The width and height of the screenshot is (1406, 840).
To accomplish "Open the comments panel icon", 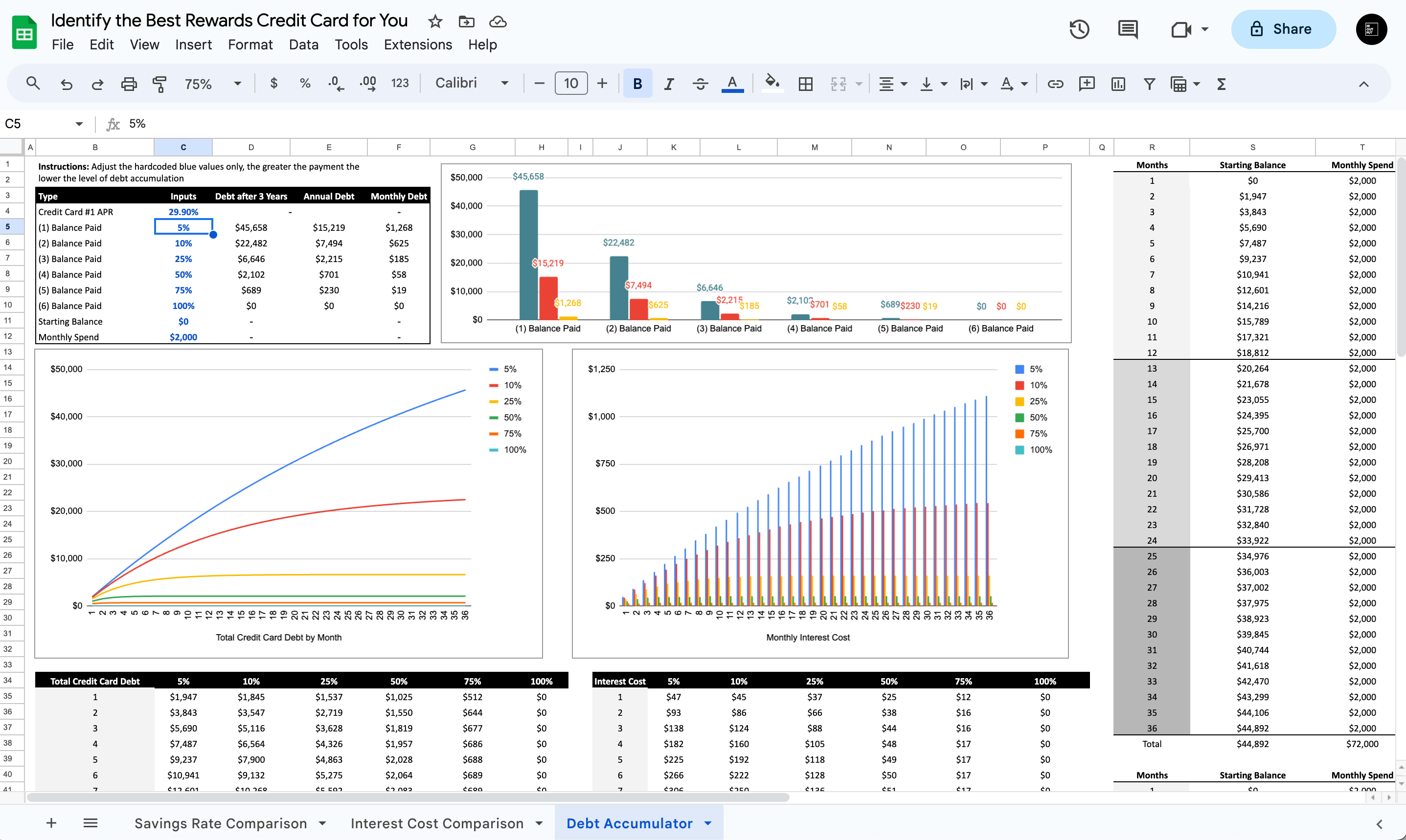I will [1128, 29].
